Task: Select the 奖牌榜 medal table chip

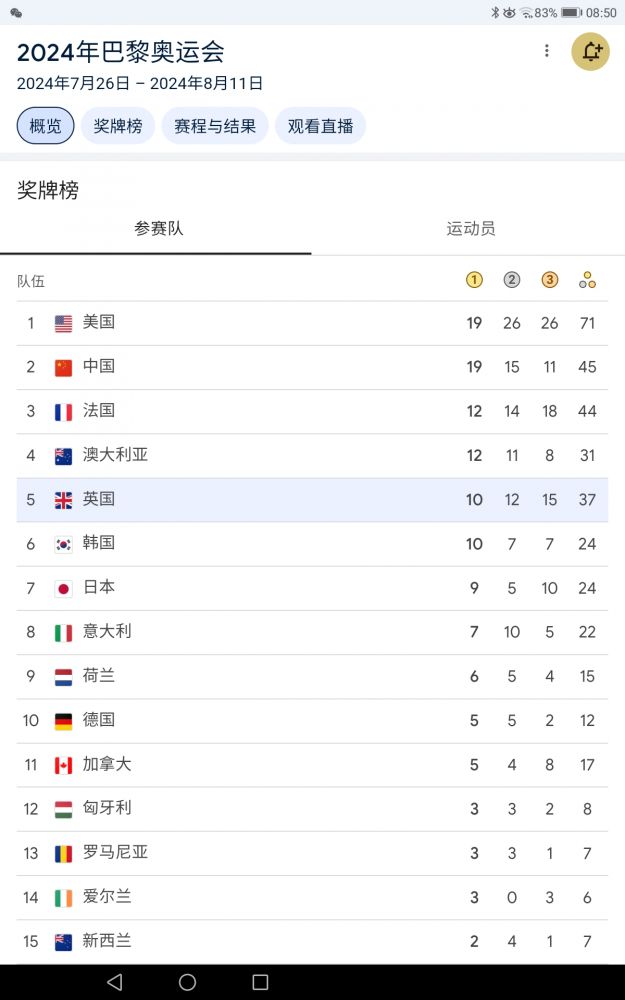Action: [118, 126]
